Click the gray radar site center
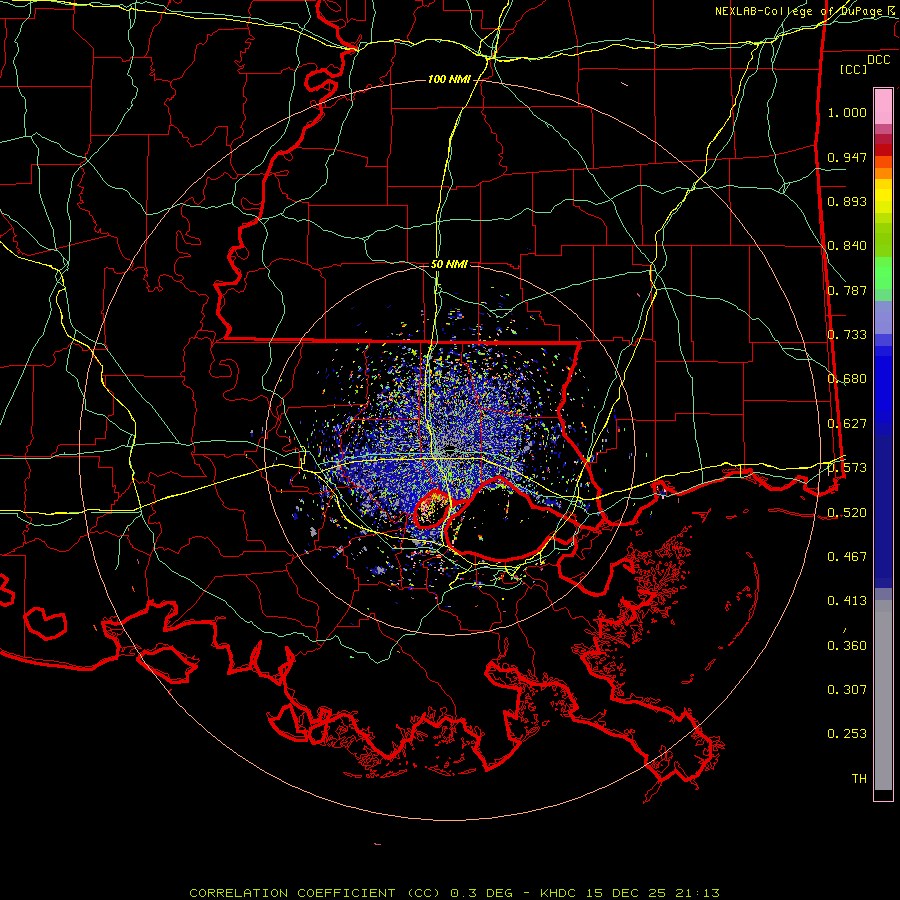Screen dimensions: 900x900 (x=451, y=448)
